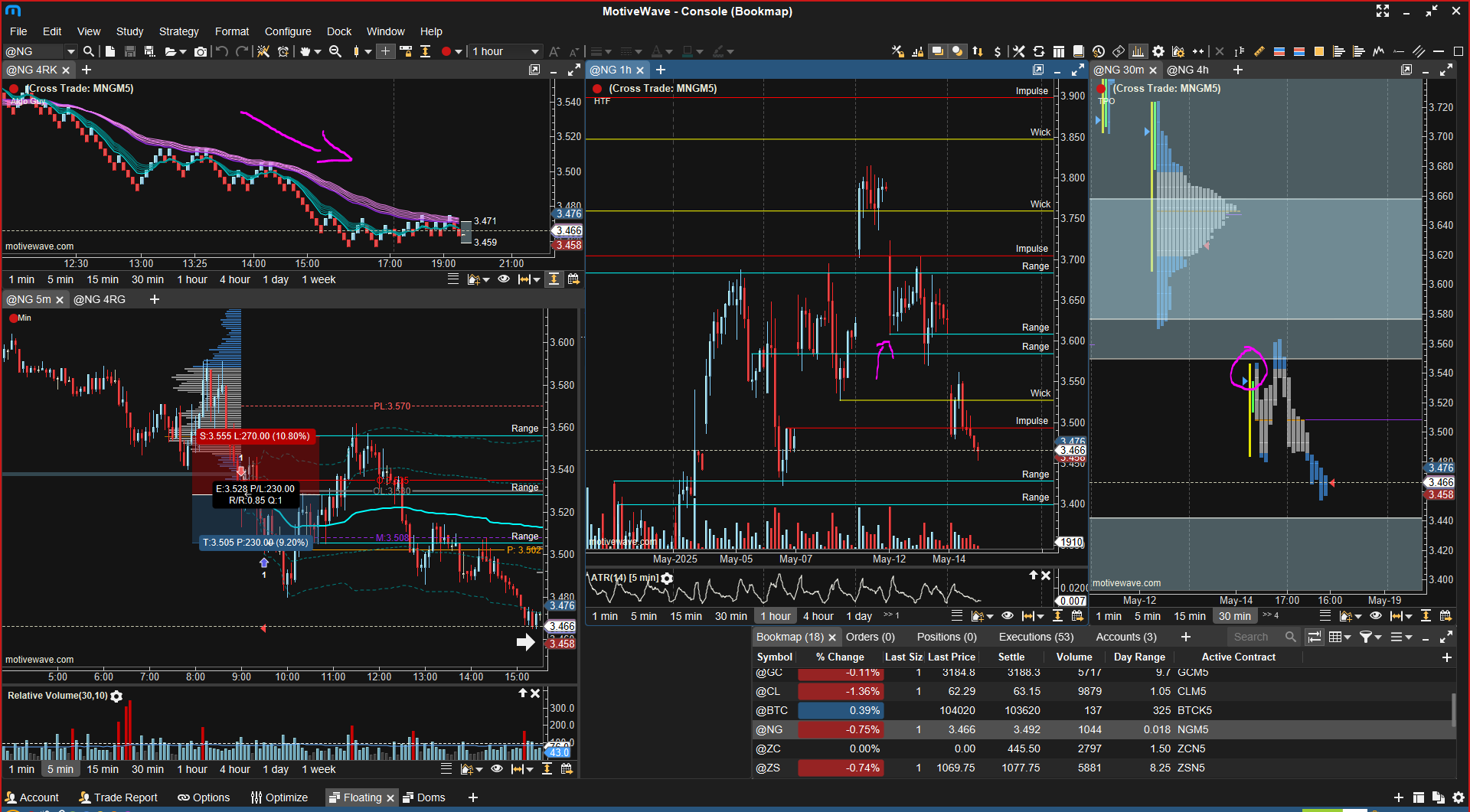Toggle the highlighted circles toolbar button

coord(957,51)
